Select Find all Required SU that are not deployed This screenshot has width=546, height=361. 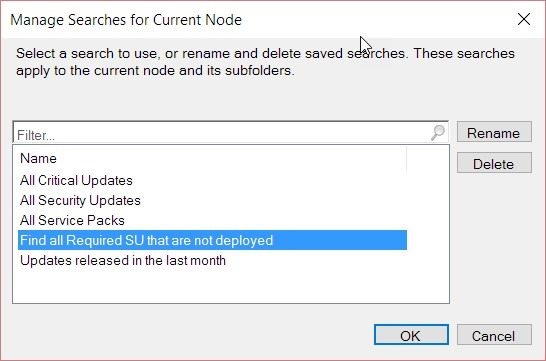click(212, 240)
